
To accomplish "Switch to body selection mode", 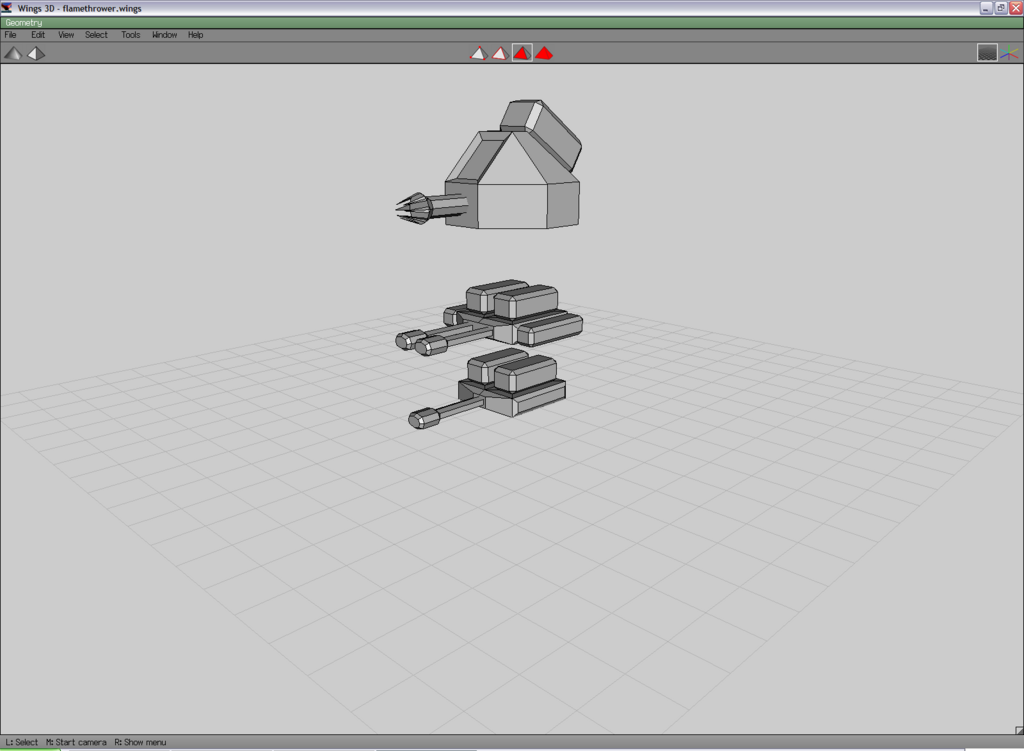I will (544, 53).
